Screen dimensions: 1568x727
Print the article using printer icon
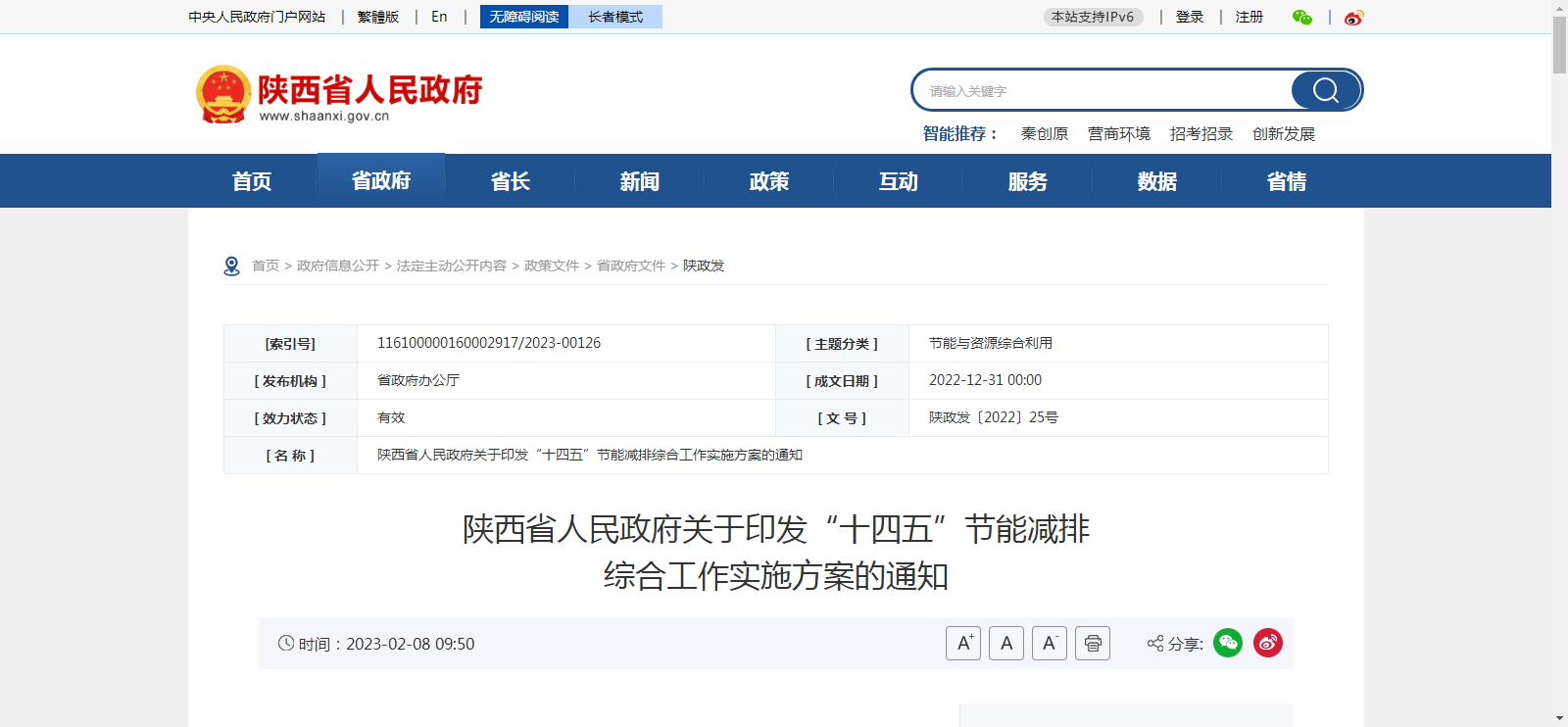coord(1093,644)
